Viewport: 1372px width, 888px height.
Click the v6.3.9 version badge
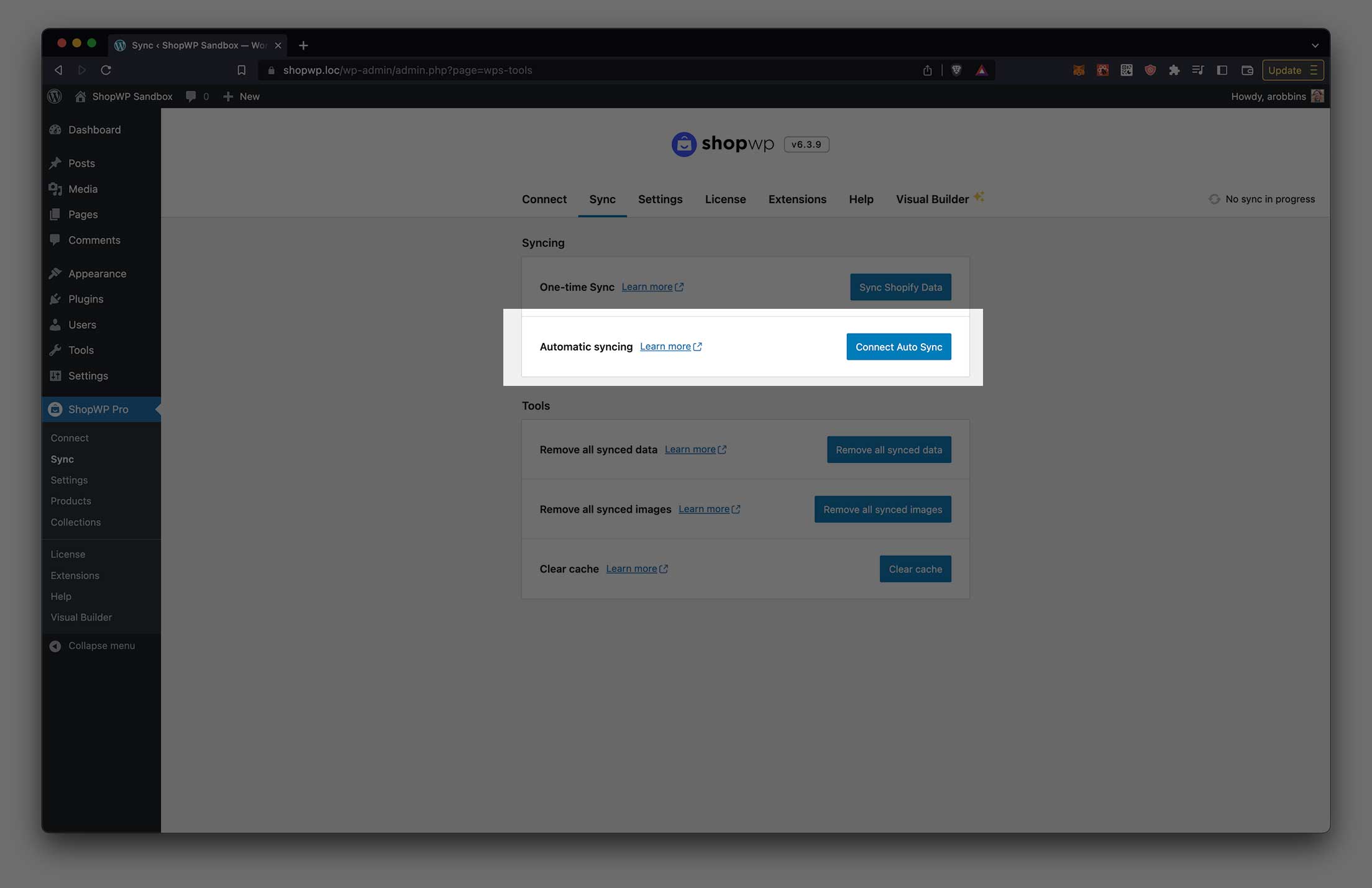pos(806,144)
